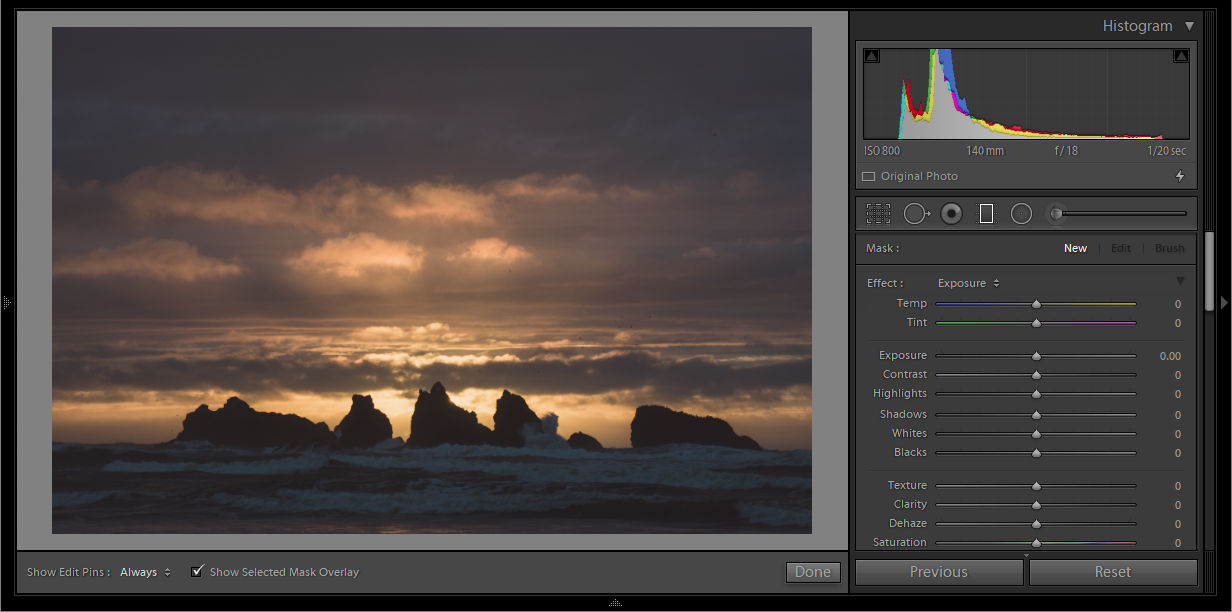Uncheck Show Selected Mask Overlay
This screenshot has width=1232, height=612.
(x=198, y=571)
